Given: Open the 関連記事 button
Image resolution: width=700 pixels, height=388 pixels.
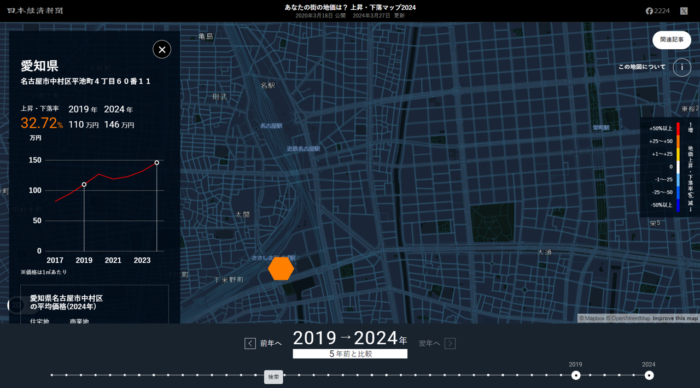Looking at the screenshot, I should [671, 40].
